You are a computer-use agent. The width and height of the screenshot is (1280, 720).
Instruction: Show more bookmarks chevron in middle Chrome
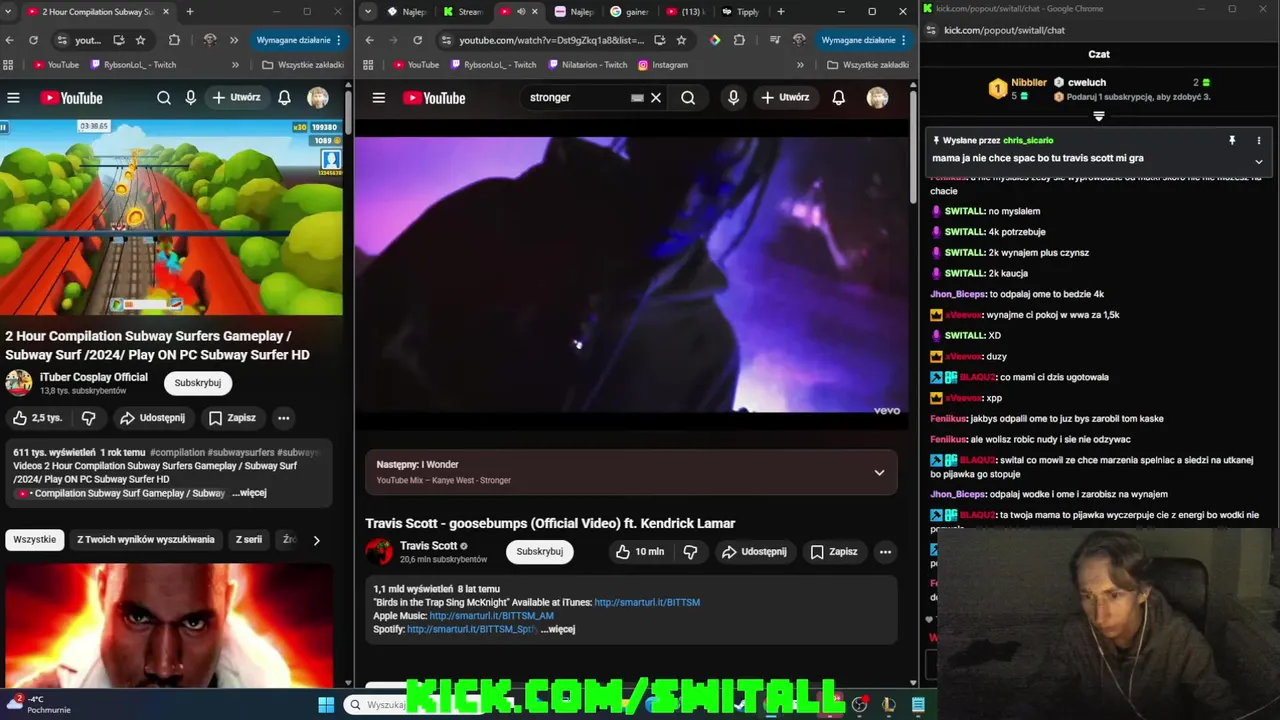800,65
